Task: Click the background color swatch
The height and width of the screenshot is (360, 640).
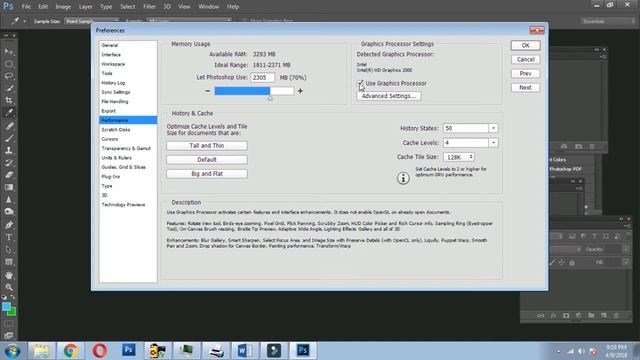Action: tap(12, 312)
